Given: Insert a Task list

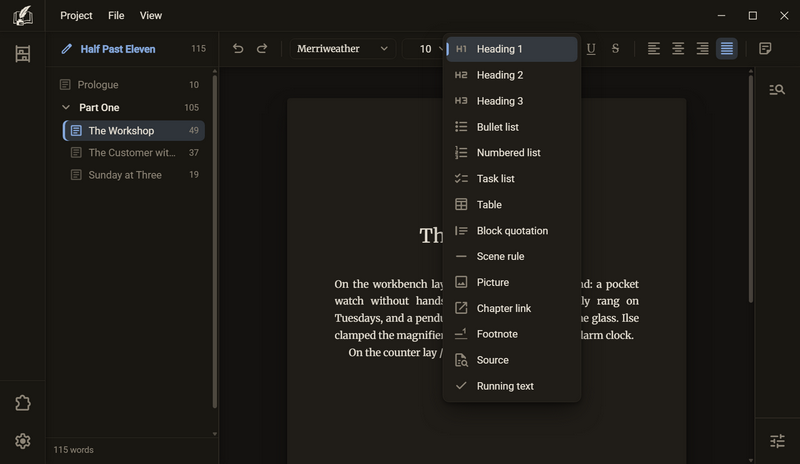Looking at the screenshot, I should (512, 179).
